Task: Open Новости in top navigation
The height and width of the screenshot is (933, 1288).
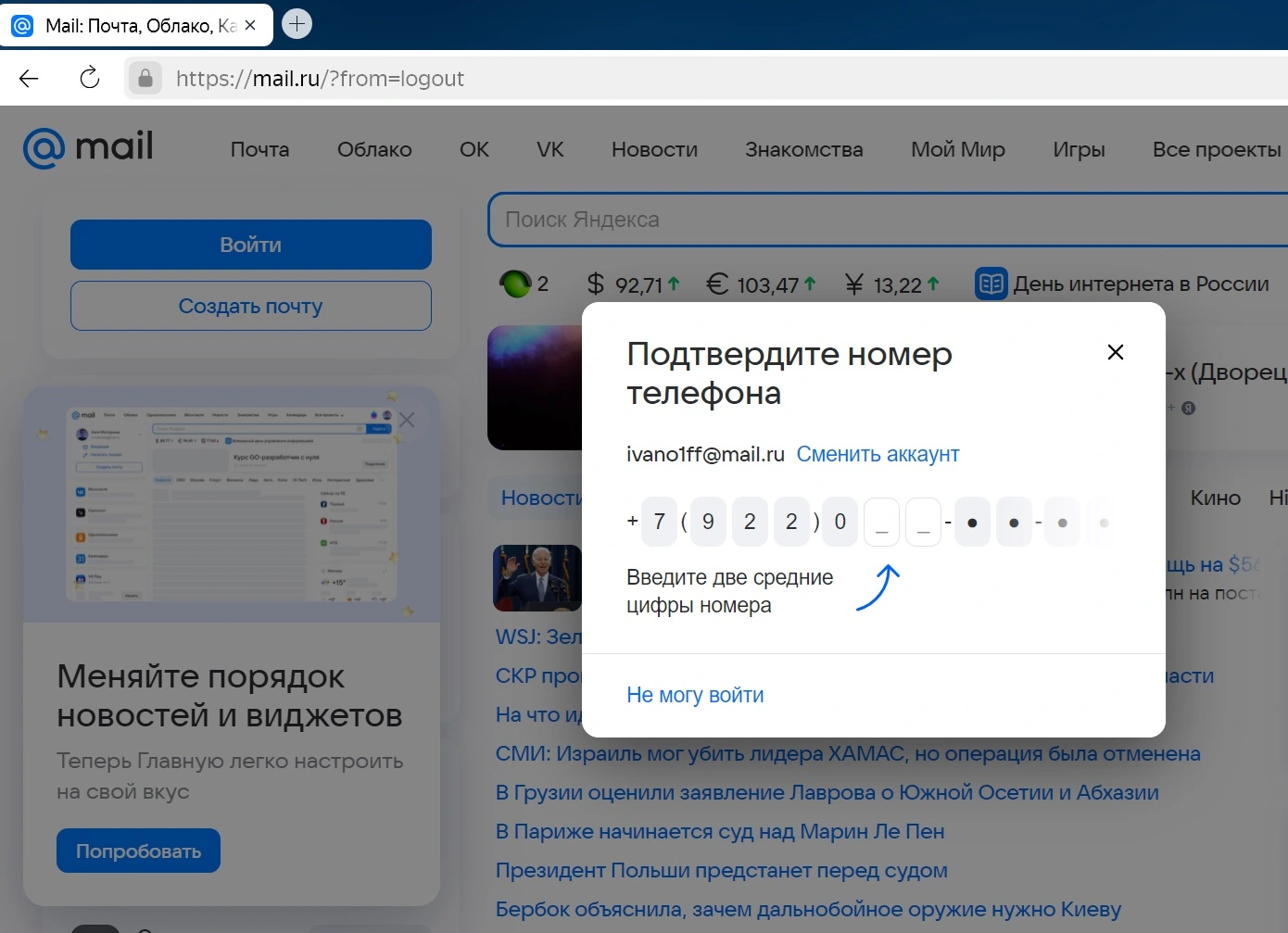Action: [654, 149]
